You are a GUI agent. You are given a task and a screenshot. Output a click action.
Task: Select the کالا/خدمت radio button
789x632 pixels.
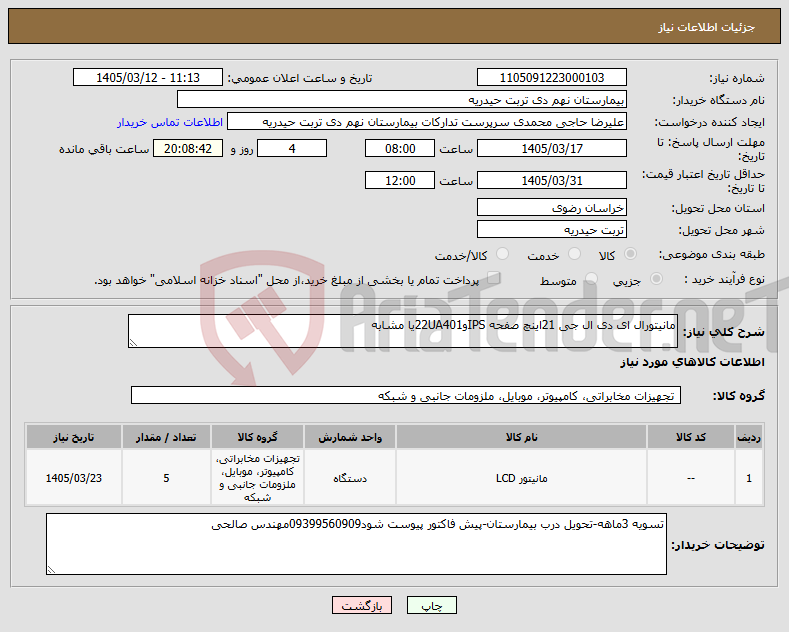[x=502, y=254]
